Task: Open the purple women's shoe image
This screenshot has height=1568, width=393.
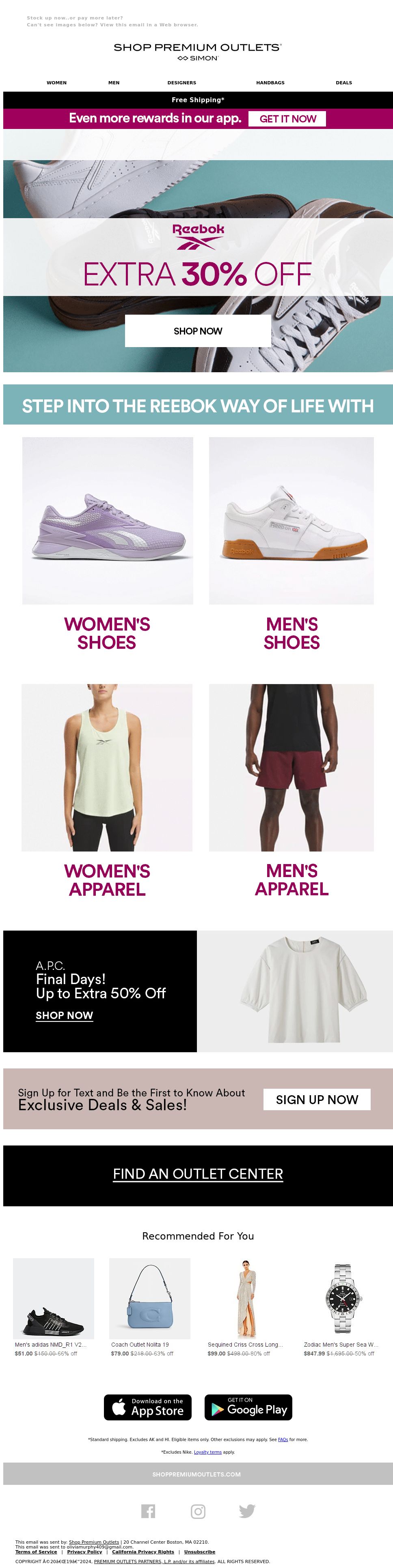Action: click(108, 520)
